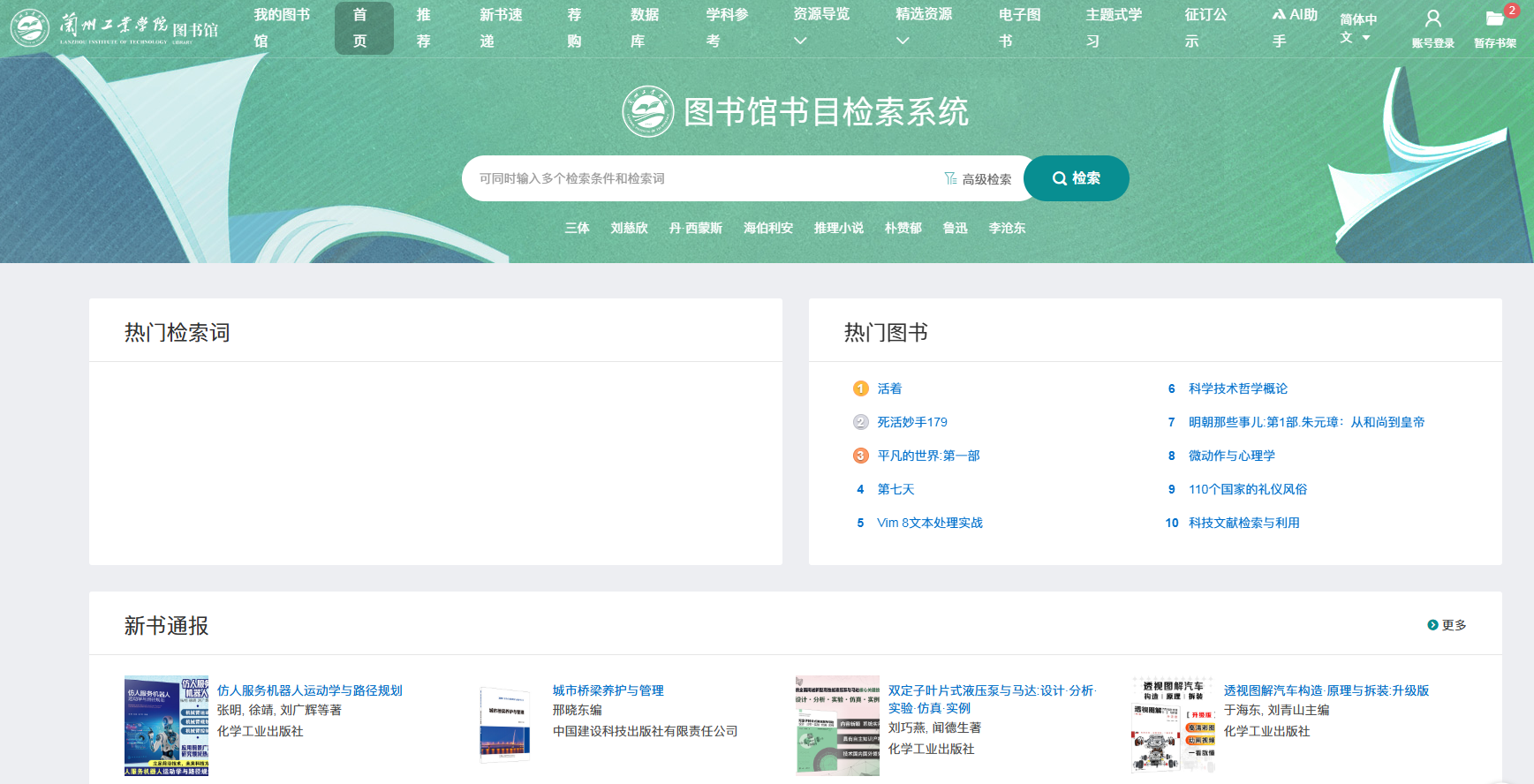The height and width of the screenshot is (784, 1534).
Task: Open the book 科学技术哲学概论
Action: coord(1237,388)
